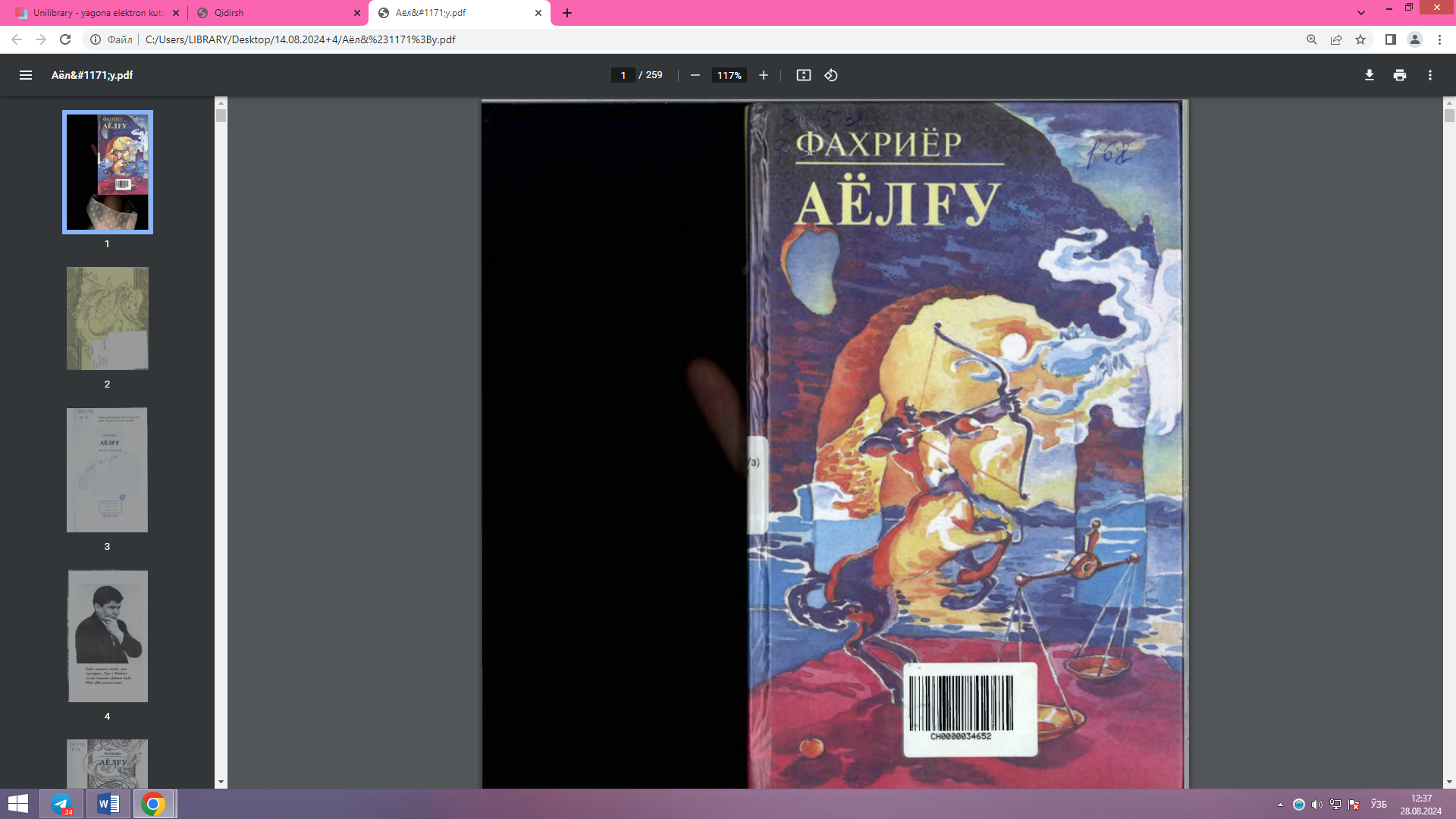The width and height of the screenshot is (1456, 819).
Task: View site information icon
Action: (x=96, y=39)
